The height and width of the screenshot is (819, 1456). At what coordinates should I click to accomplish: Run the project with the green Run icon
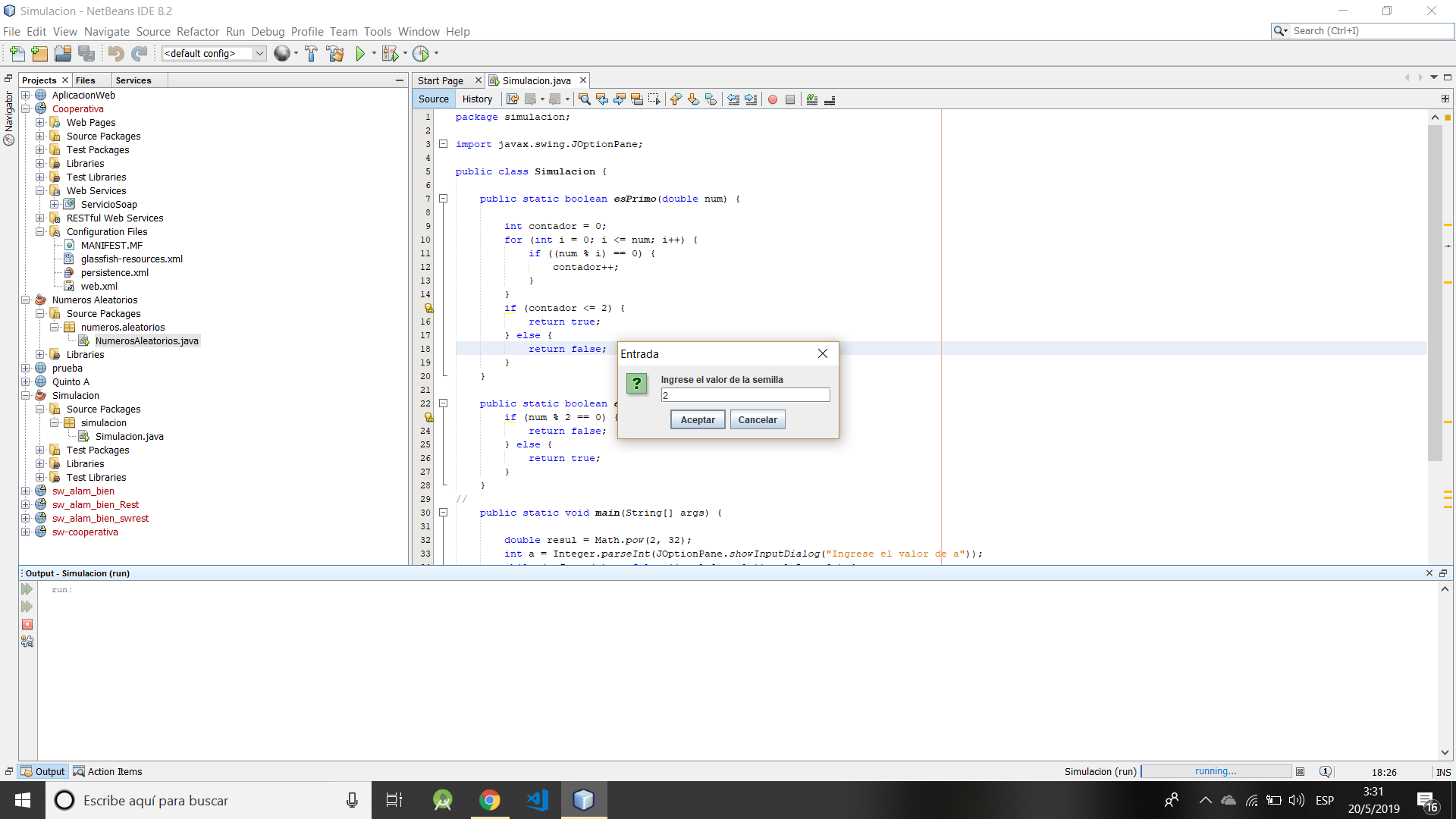click(x=359, y=53)
